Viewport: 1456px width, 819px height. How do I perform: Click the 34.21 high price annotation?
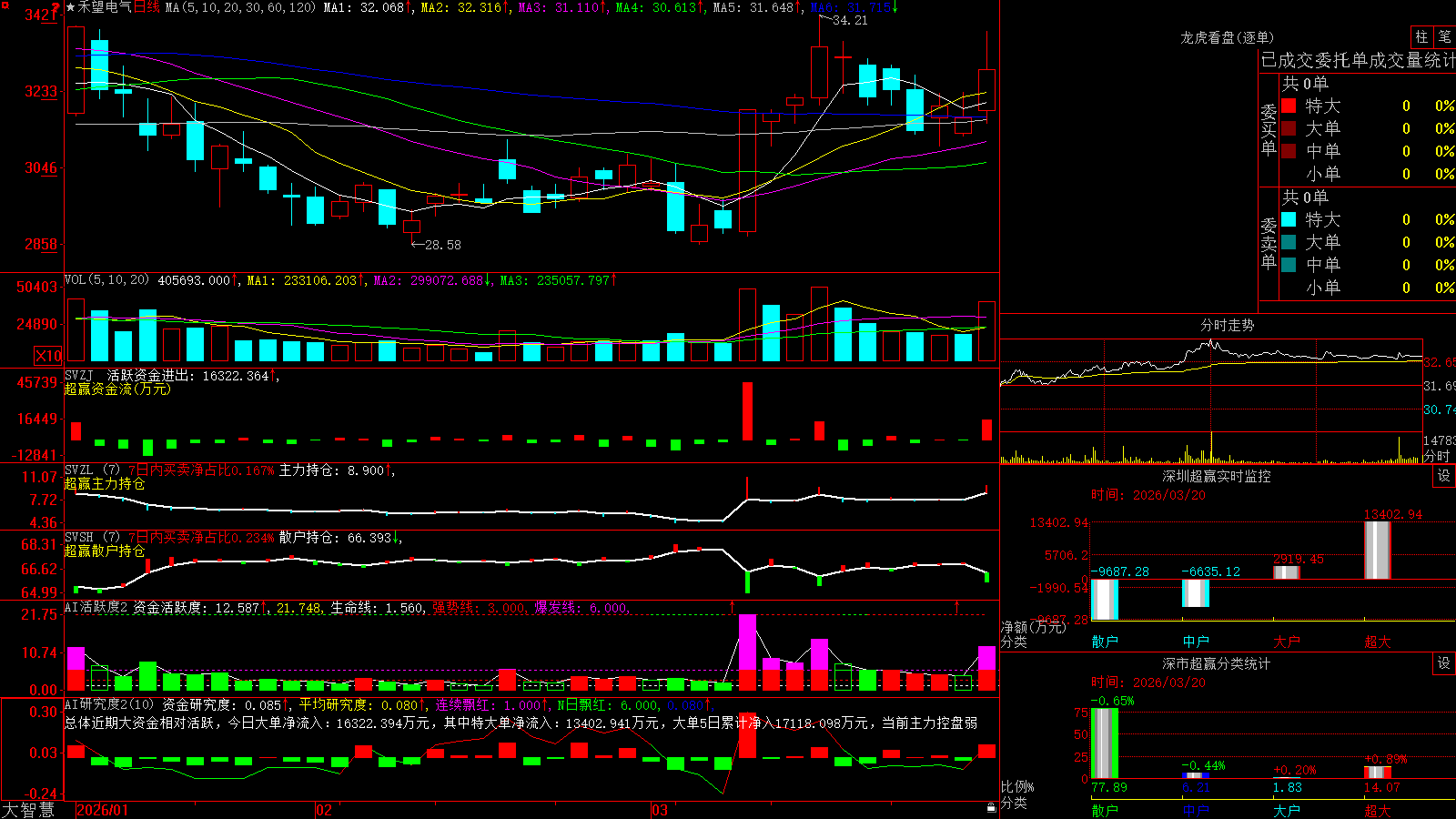coord(851,20)
